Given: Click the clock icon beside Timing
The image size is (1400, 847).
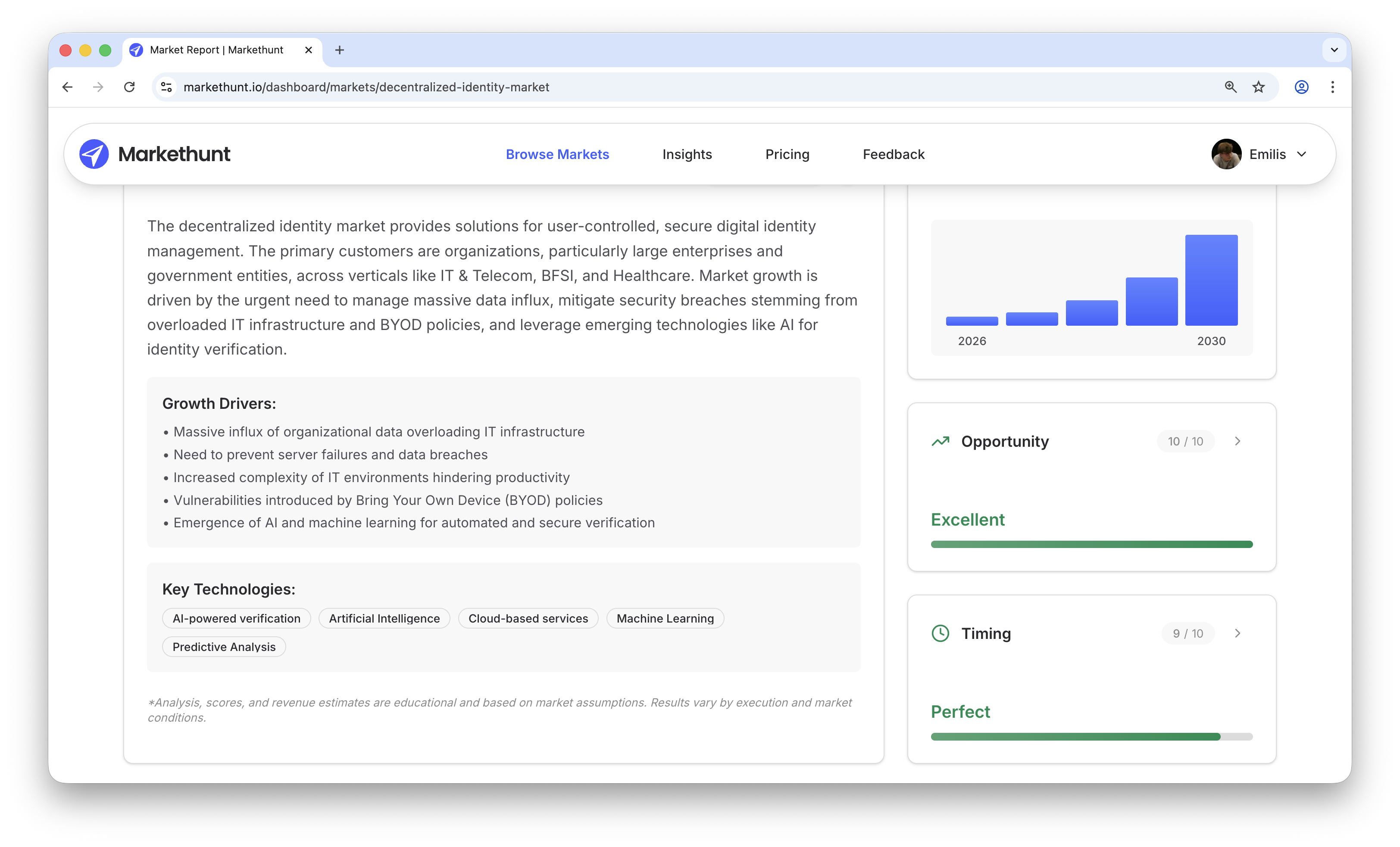Looking at the screenshot, I should point(941,633).
